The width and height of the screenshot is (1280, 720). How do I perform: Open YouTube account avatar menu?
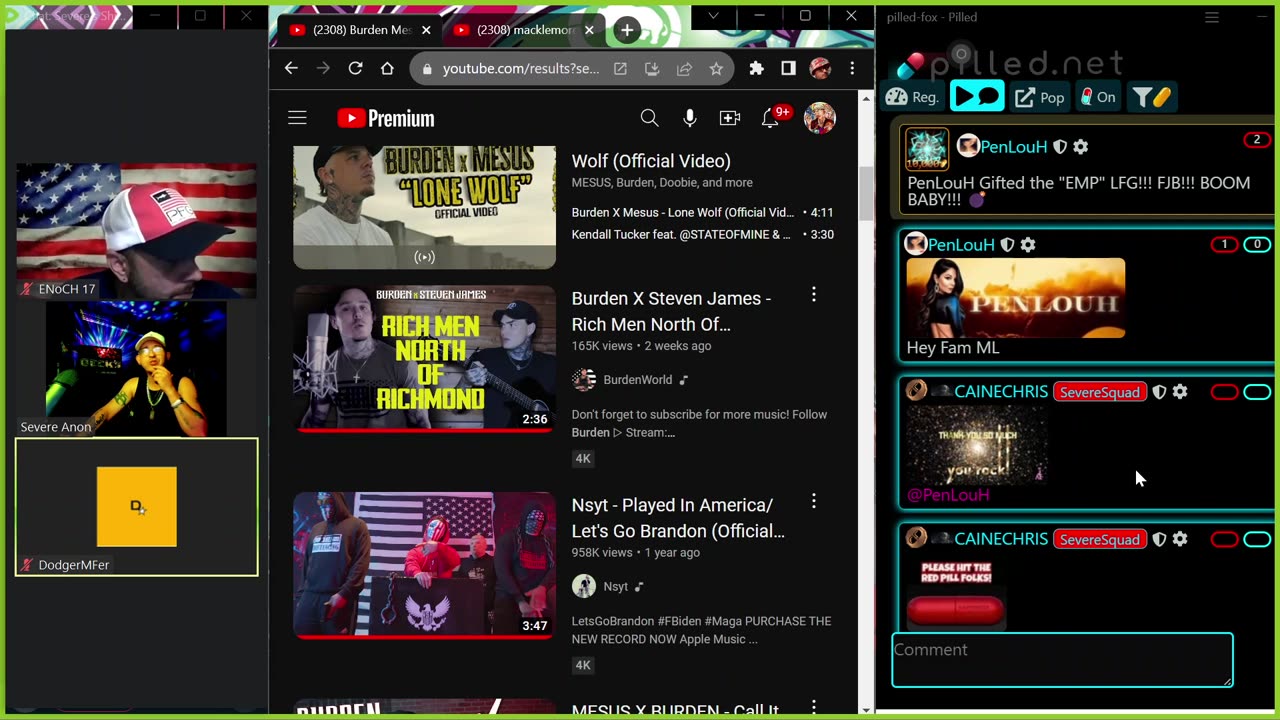pos(819,118)
